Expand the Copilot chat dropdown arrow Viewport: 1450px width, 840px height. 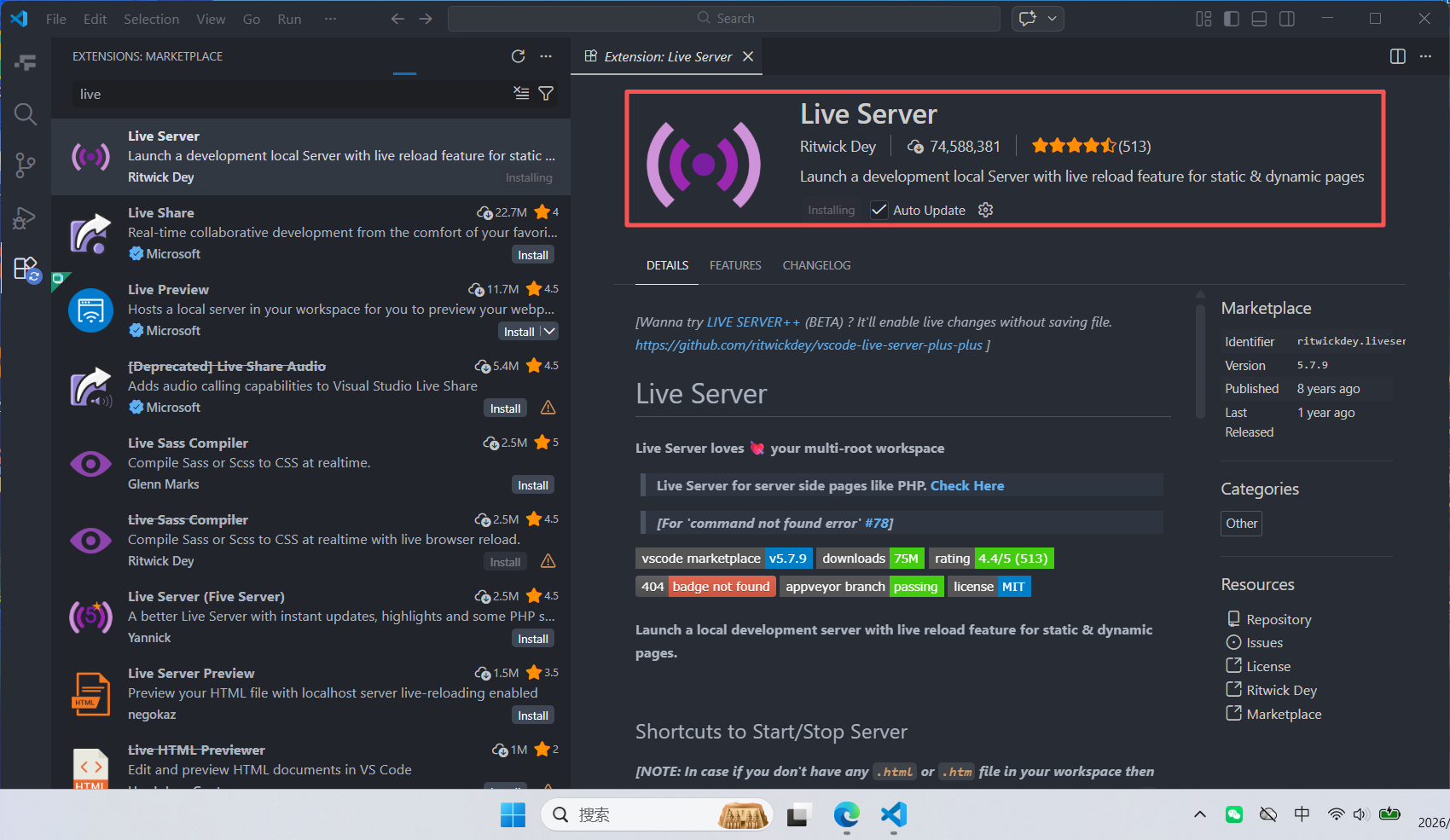click(x=1053, y=19)
